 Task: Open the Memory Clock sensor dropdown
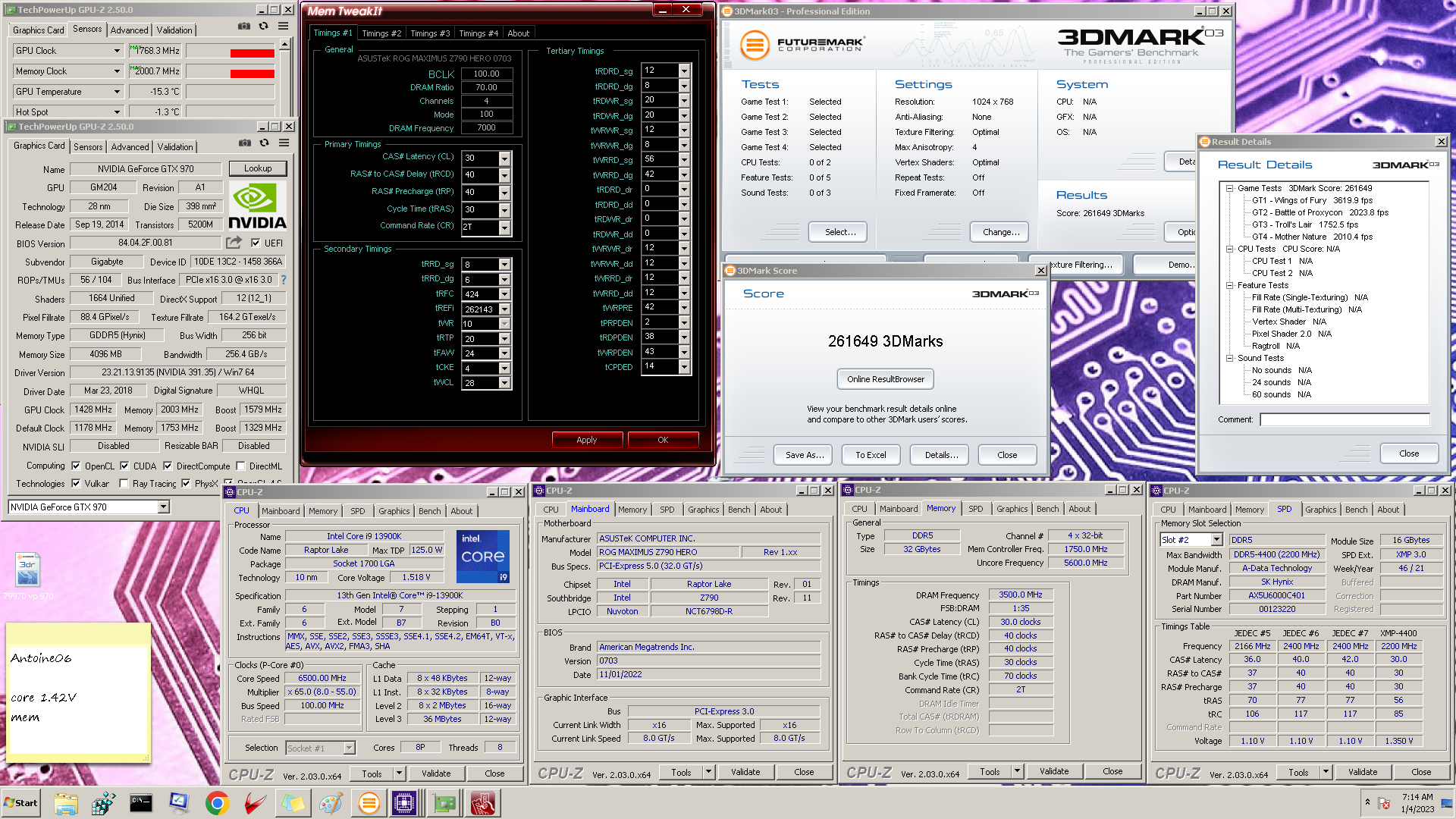click(117, 71)
